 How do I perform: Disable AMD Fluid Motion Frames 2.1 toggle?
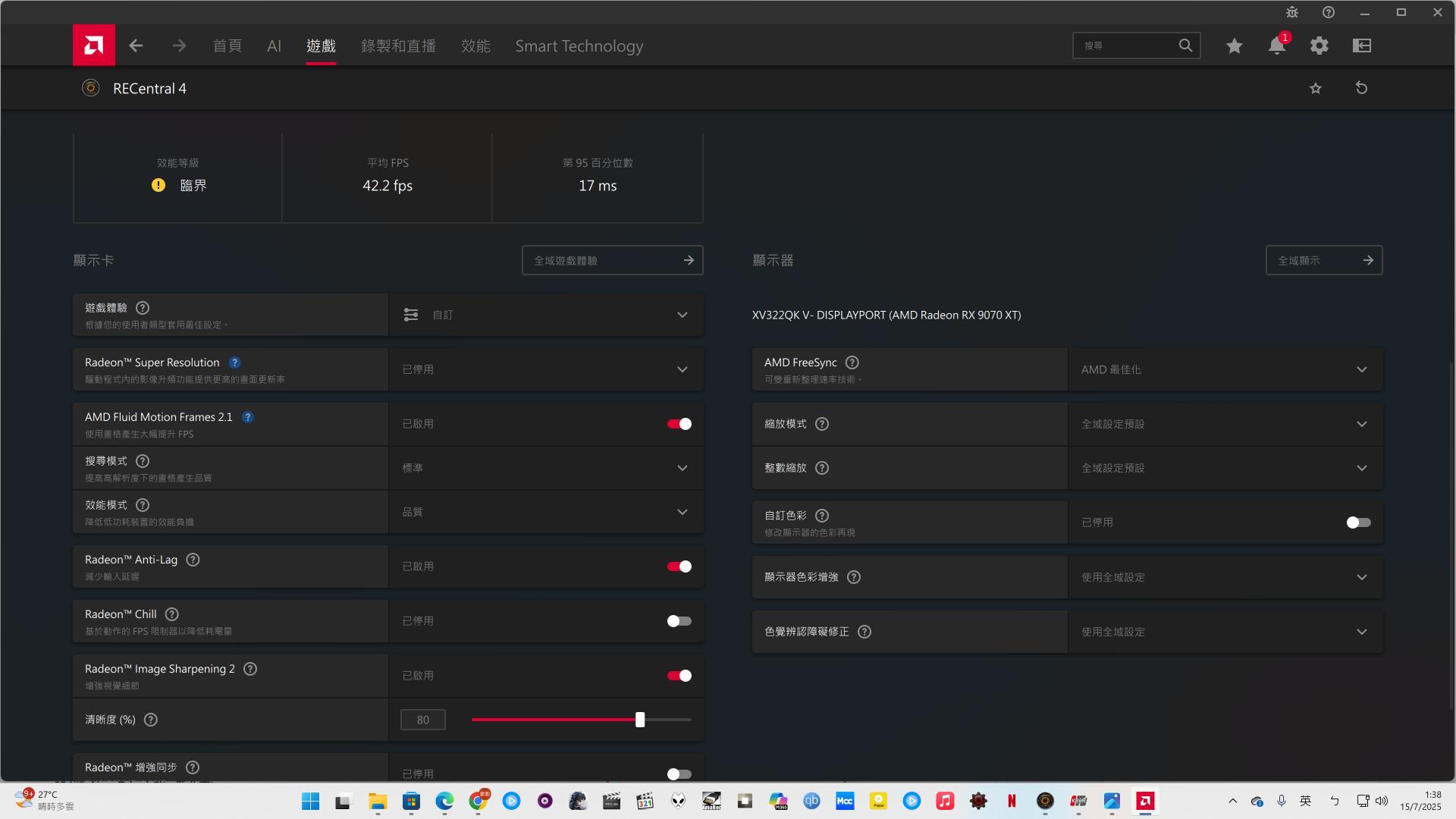point(679,424)
